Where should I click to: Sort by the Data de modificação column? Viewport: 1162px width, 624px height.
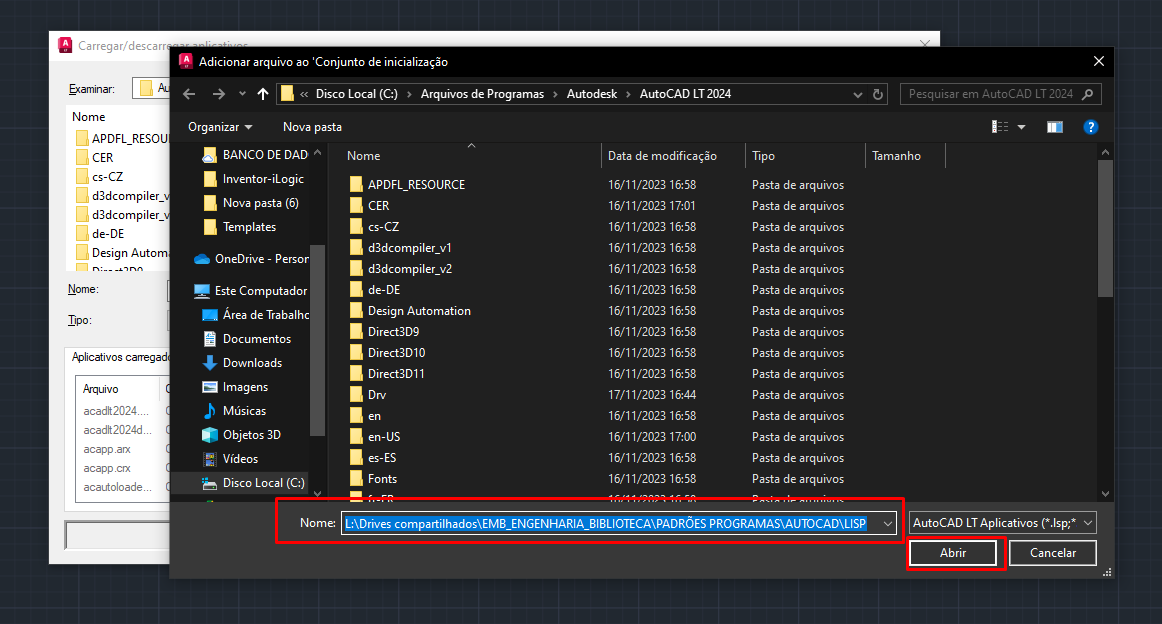[x=662, y=156]
